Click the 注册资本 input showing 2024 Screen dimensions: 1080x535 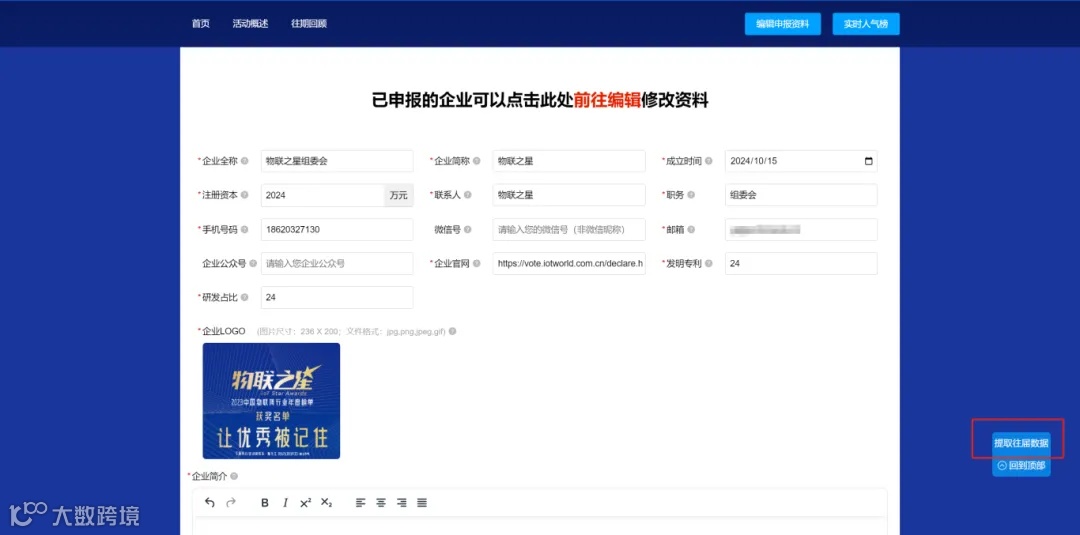tap(322, 195)
